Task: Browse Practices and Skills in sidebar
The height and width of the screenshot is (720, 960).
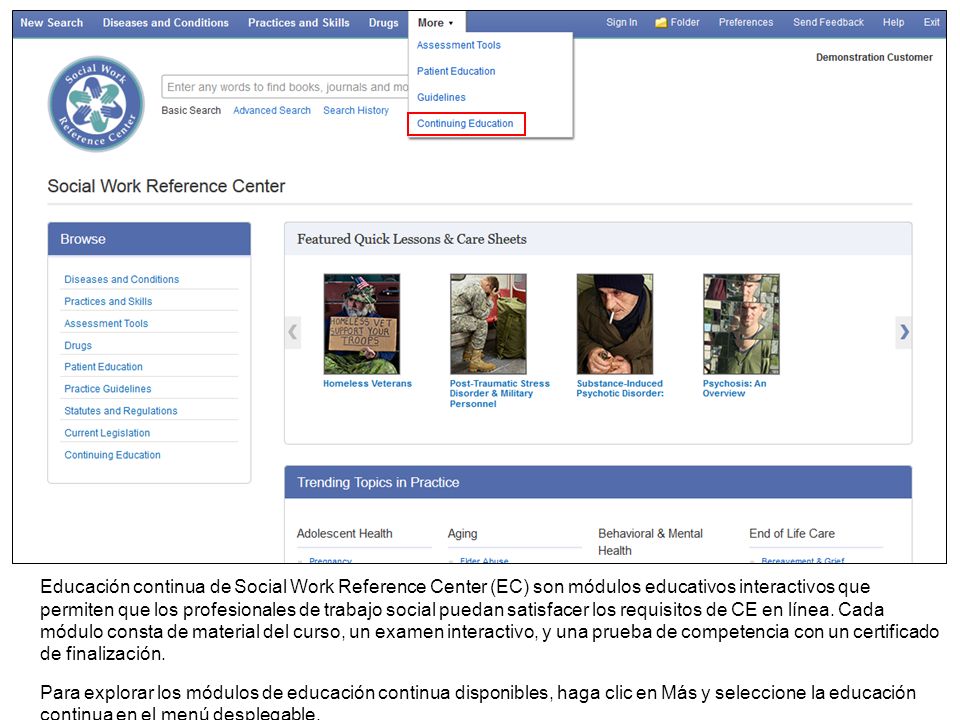Action: click(108, 302)
